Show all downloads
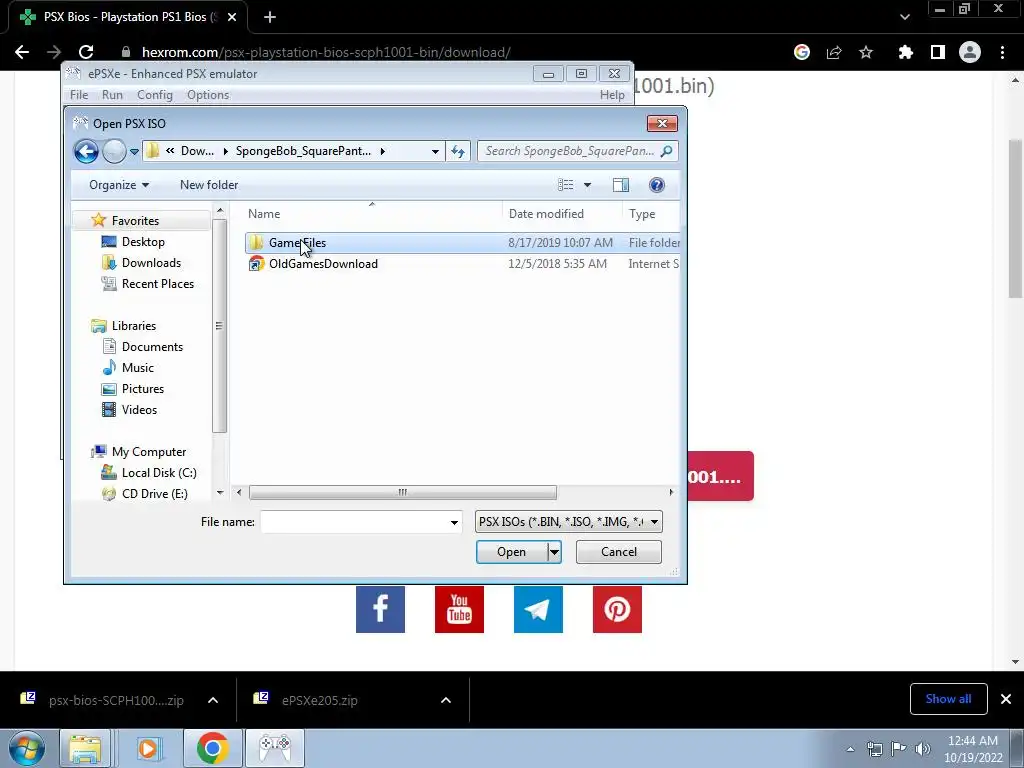Viewport: 1024px width, 768px height. pos(948,699)
